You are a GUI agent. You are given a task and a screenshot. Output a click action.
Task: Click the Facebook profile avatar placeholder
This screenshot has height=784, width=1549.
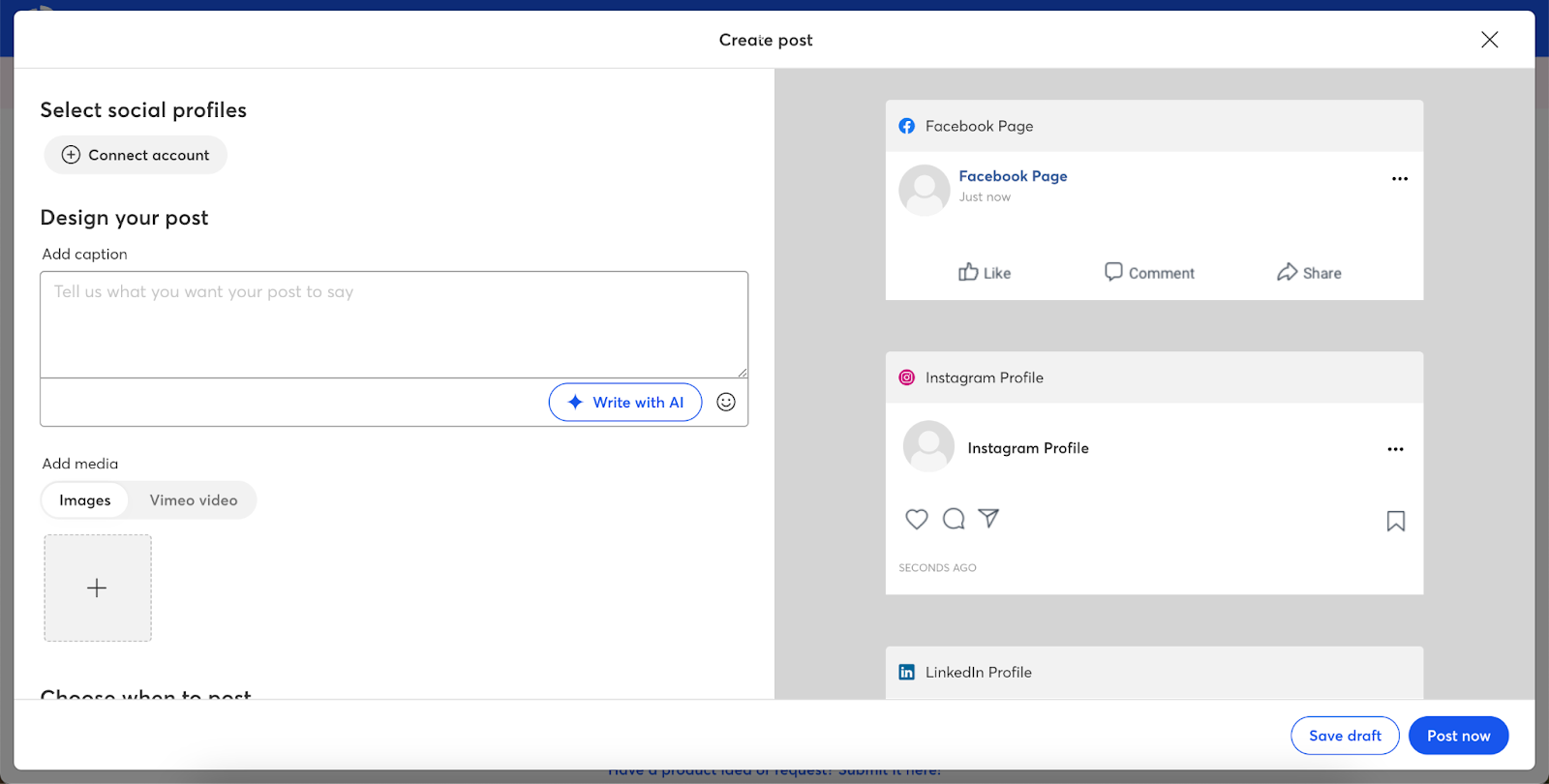[925, 190]
